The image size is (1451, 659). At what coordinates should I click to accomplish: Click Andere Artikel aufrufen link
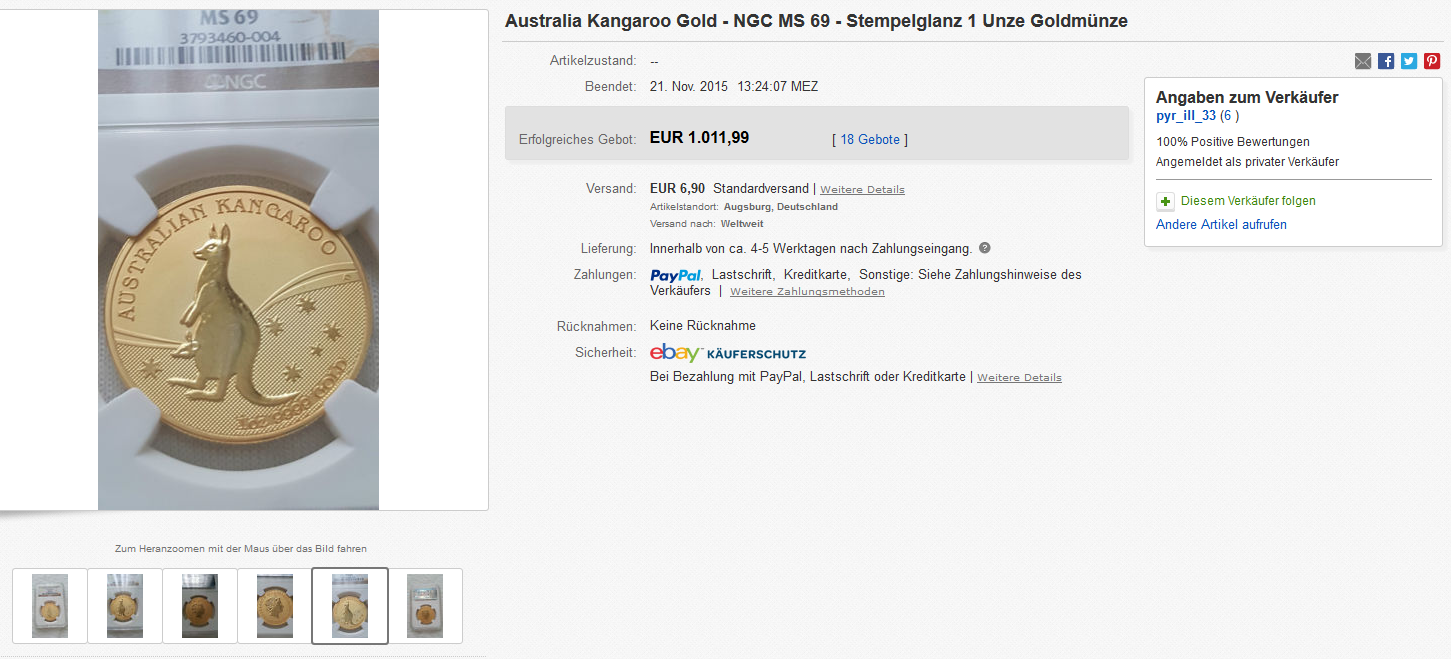(x=1221, y=225)
